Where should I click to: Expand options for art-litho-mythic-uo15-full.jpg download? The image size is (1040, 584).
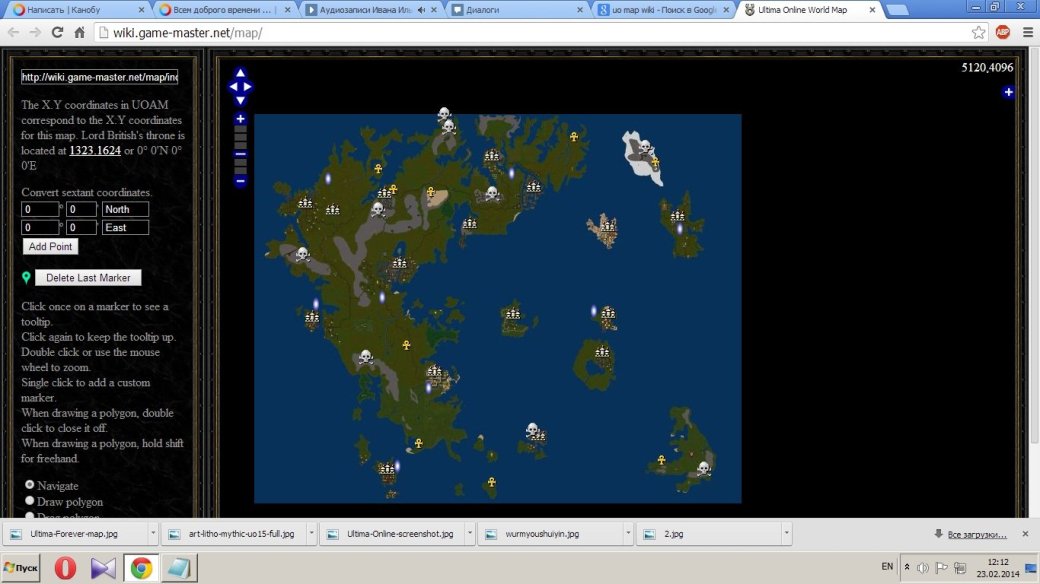click(x=311, y=534)
